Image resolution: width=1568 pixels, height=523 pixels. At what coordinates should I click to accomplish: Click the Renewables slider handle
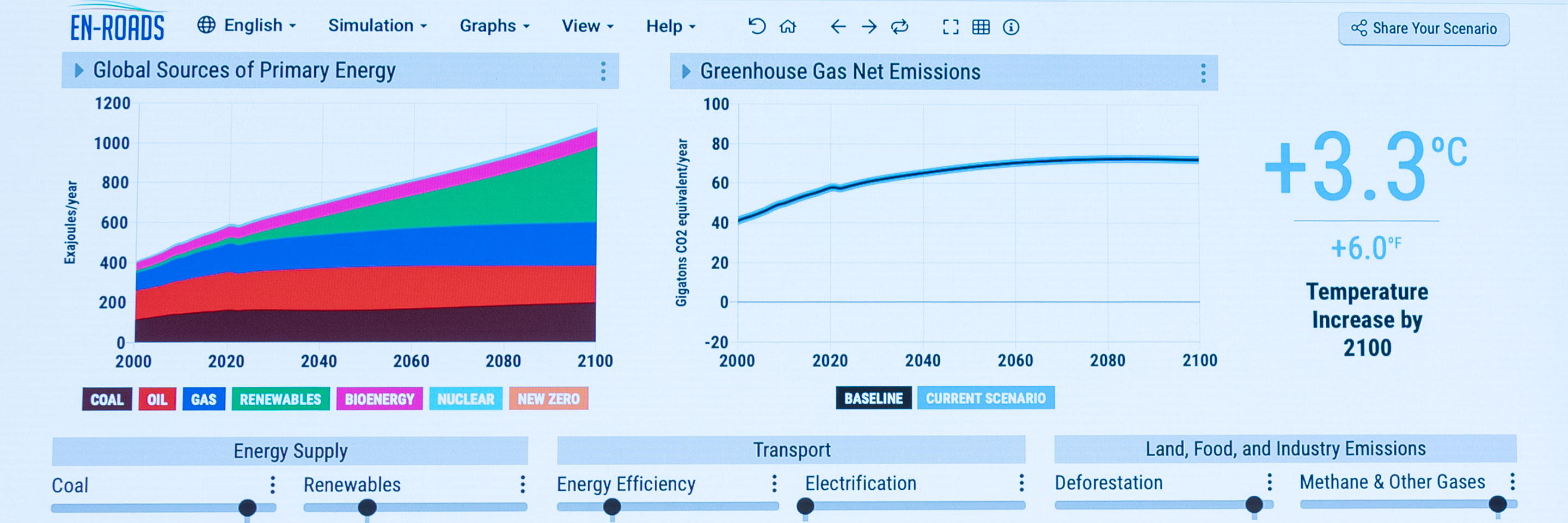coord(367,507)
